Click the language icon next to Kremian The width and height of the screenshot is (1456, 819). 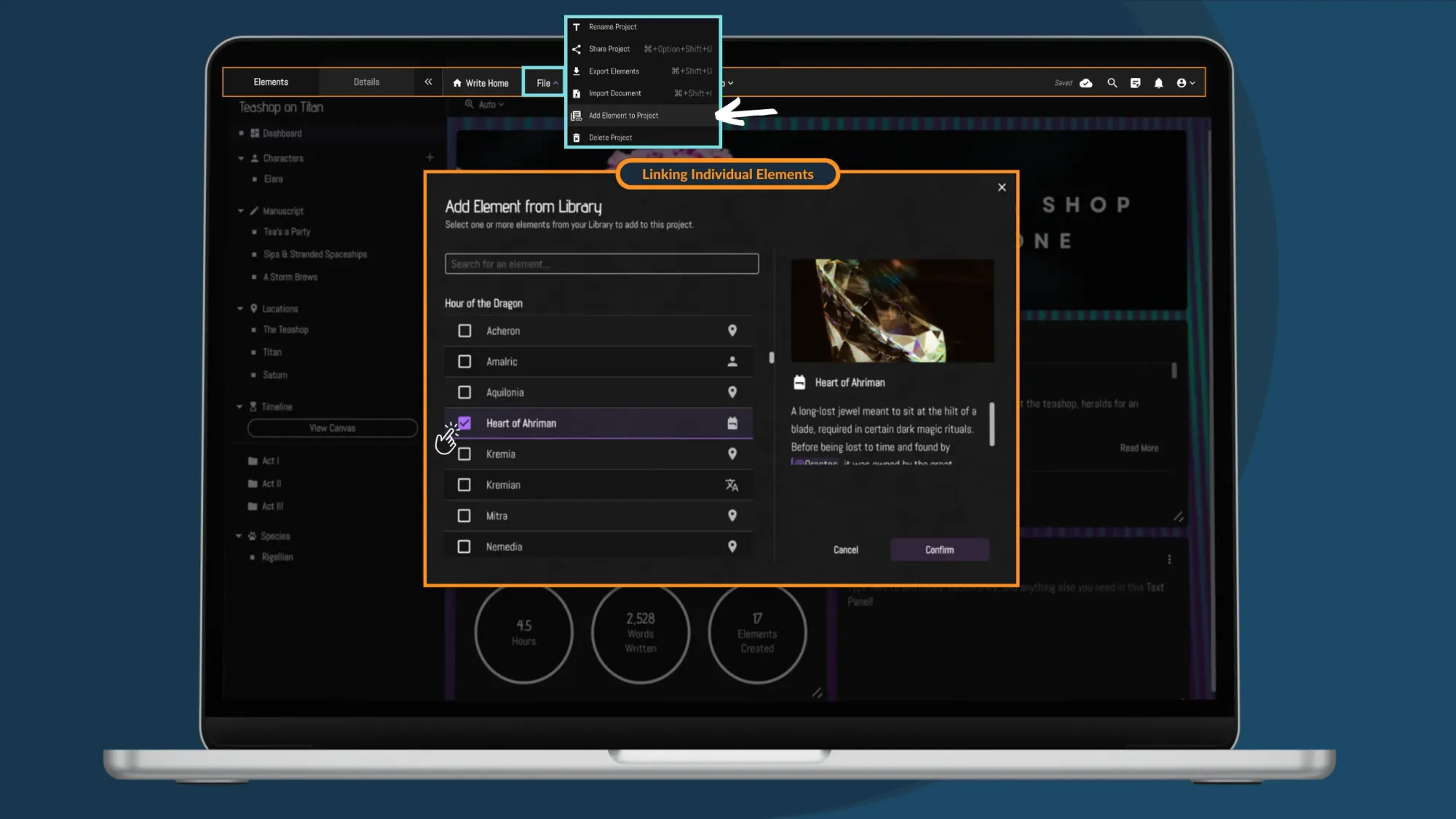(x=733, y=485)
